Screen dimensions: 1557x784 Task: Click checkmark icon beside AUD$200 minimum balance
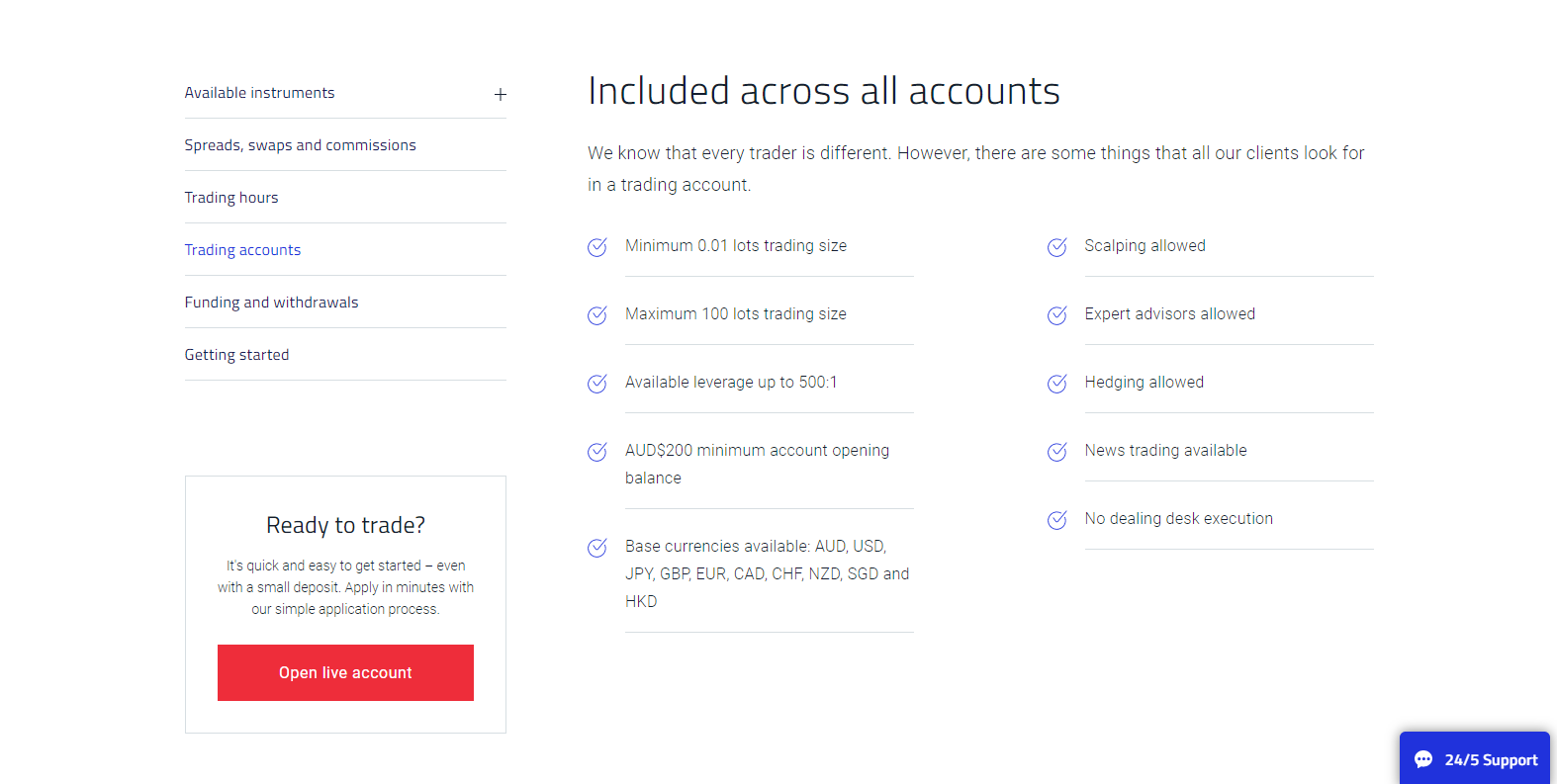click(x=597, y=452)
